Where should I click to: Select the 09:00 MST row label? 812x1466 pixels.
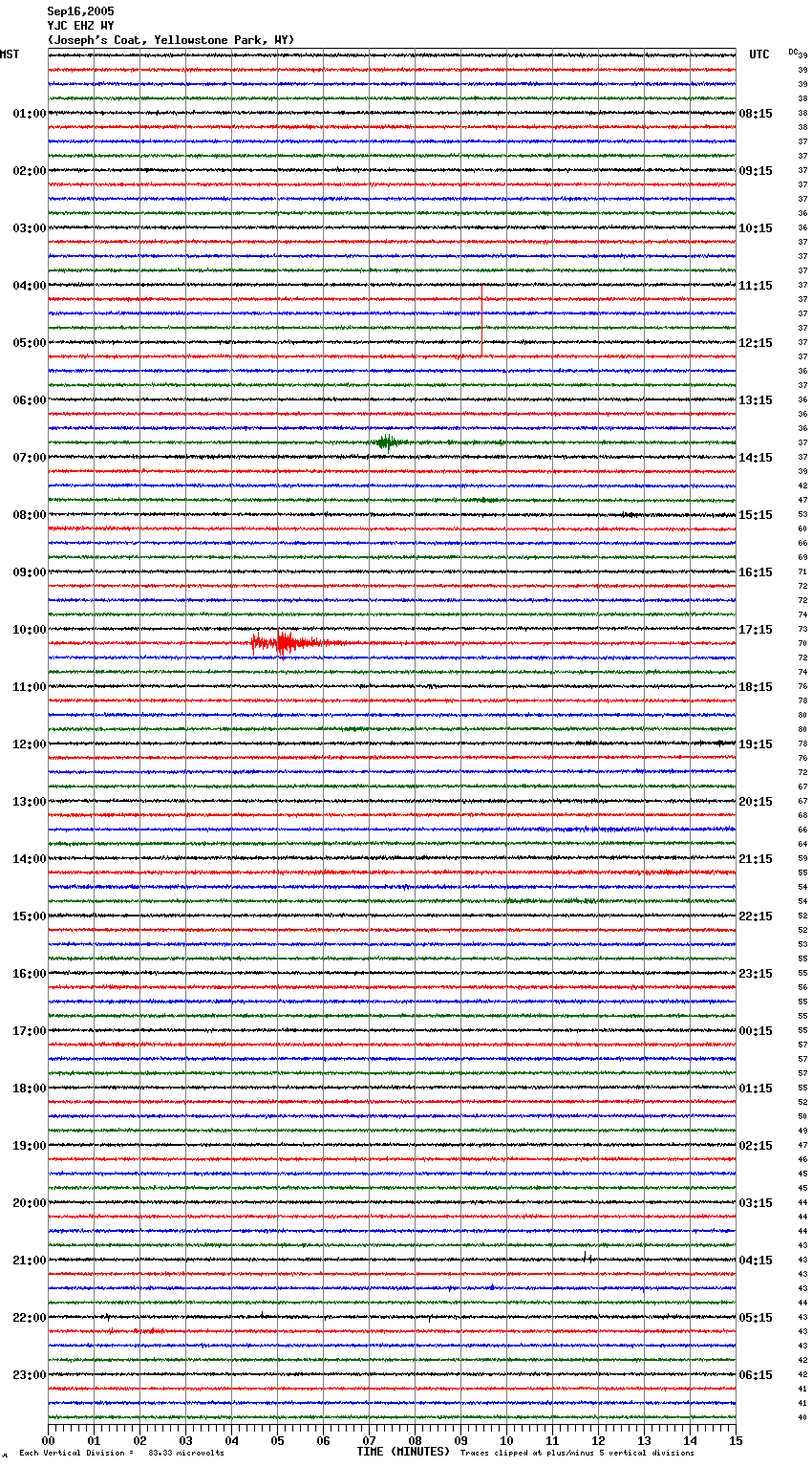click(30, 572)
